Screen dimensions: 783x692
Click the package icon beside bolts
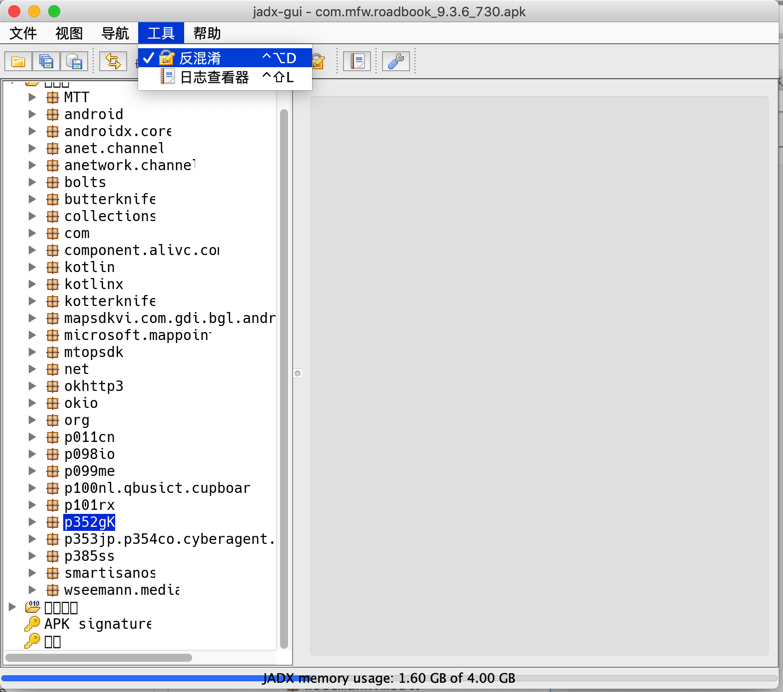coord(52,182)
